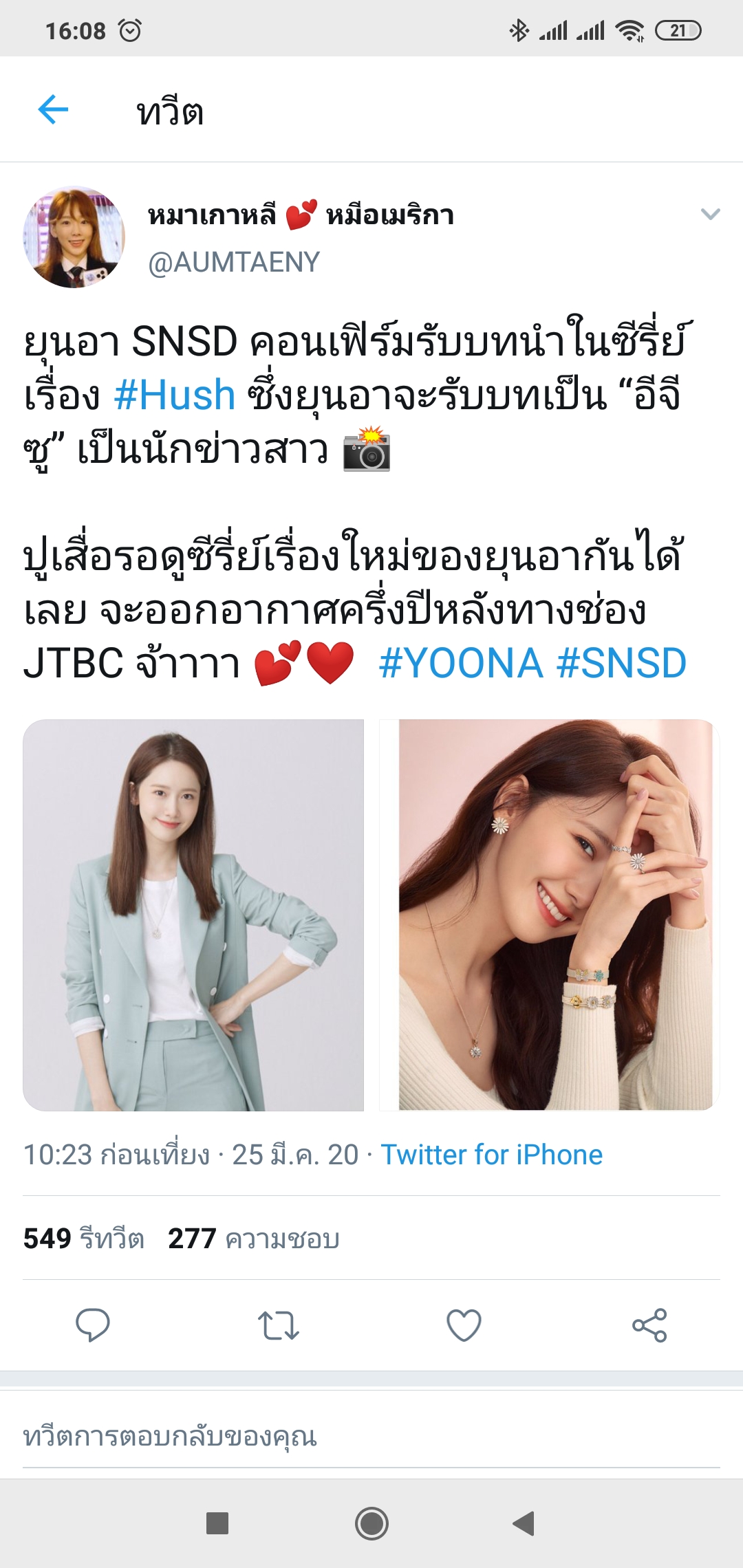The height and width of the screenshot is (1568, 743).
Task: View the 277 likes list
Action: 254,1239
